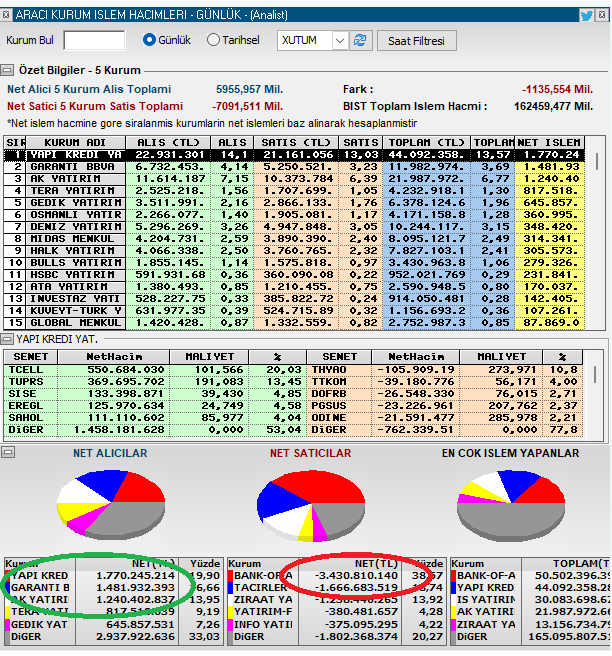
Task: Select the KUVEYT-TURK row
Action: tap(294, 311)
